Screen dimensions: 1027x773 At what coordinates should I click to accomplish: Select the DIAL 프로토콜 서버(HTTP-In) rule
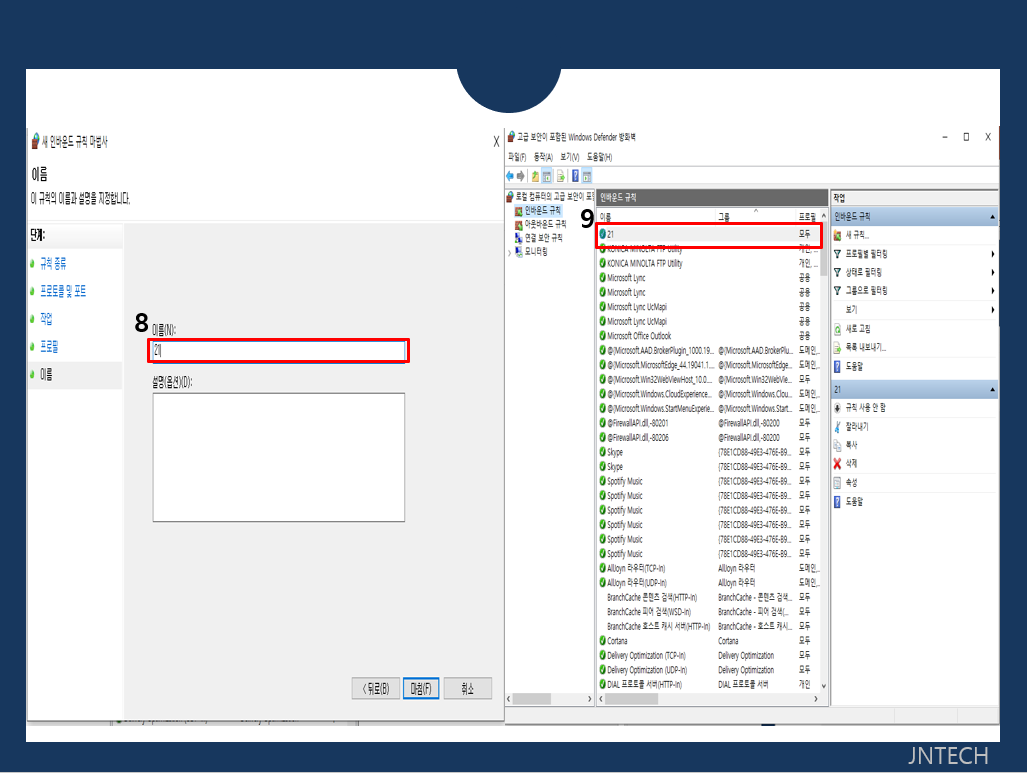707,684
